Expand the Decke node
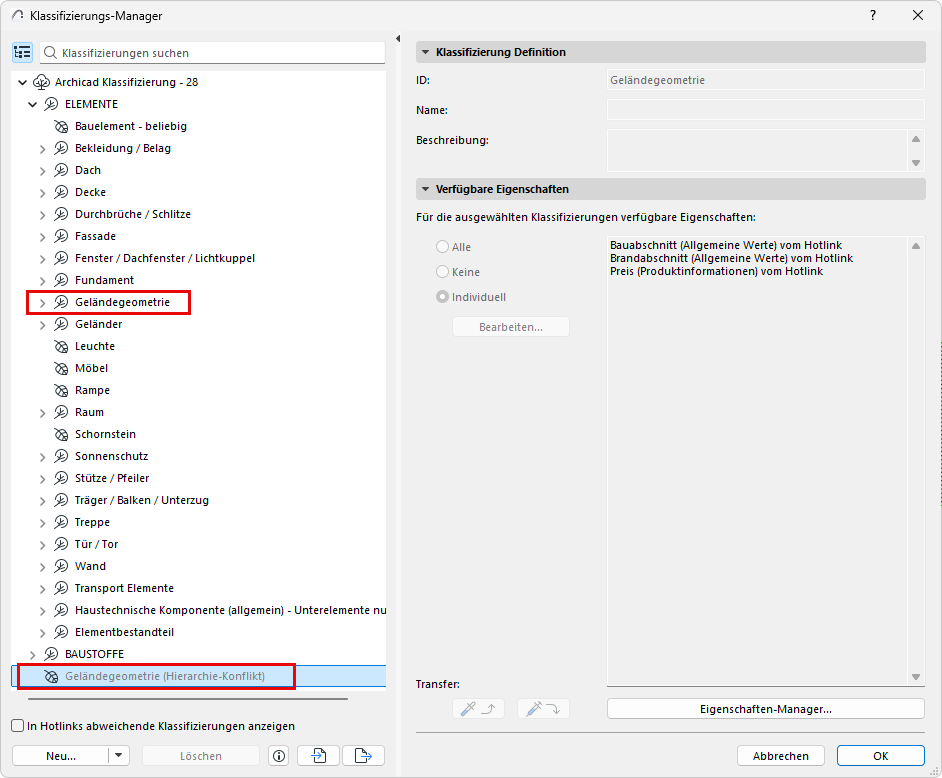This screenshot has height=778, width=942. pyautogui.click(x=43, y=193)
